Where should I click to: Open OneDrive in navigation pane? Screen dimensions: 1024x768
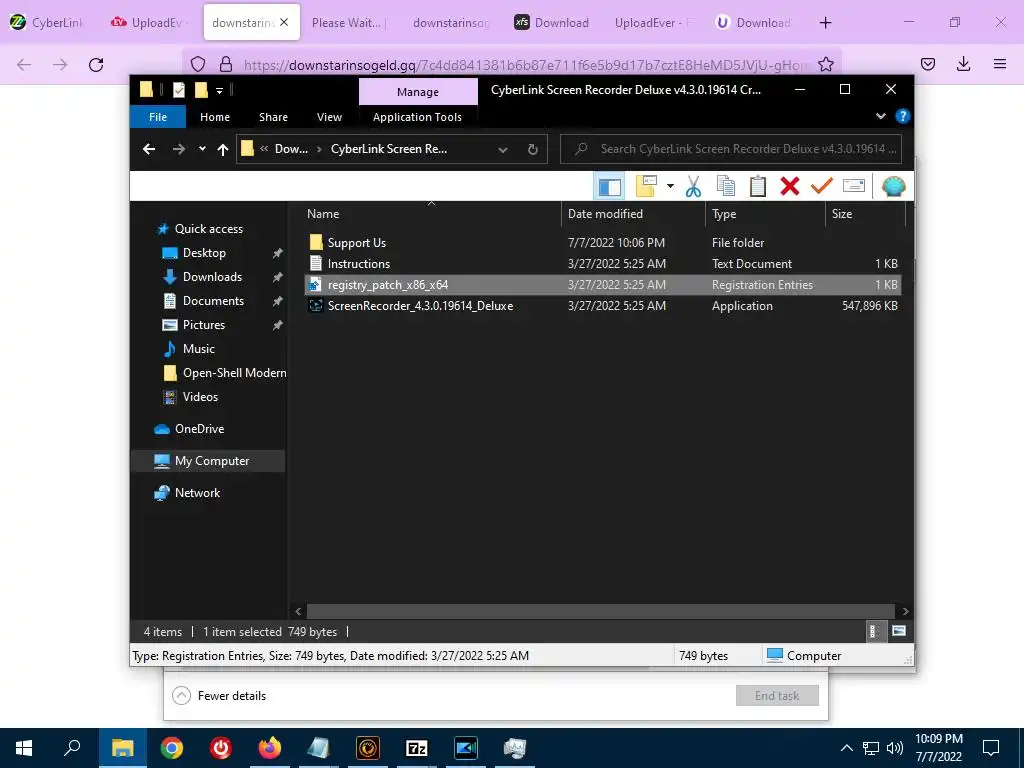(x=199, y=429)
